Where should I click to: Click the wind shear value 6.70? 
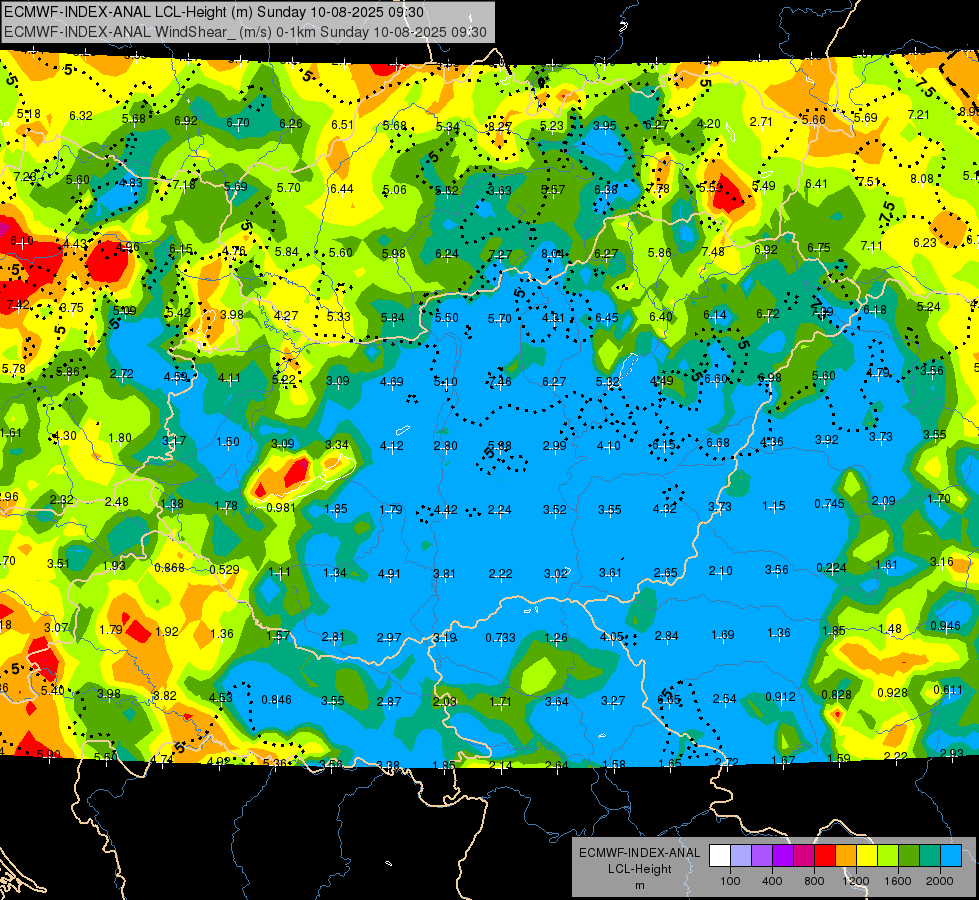pos(238,122)
